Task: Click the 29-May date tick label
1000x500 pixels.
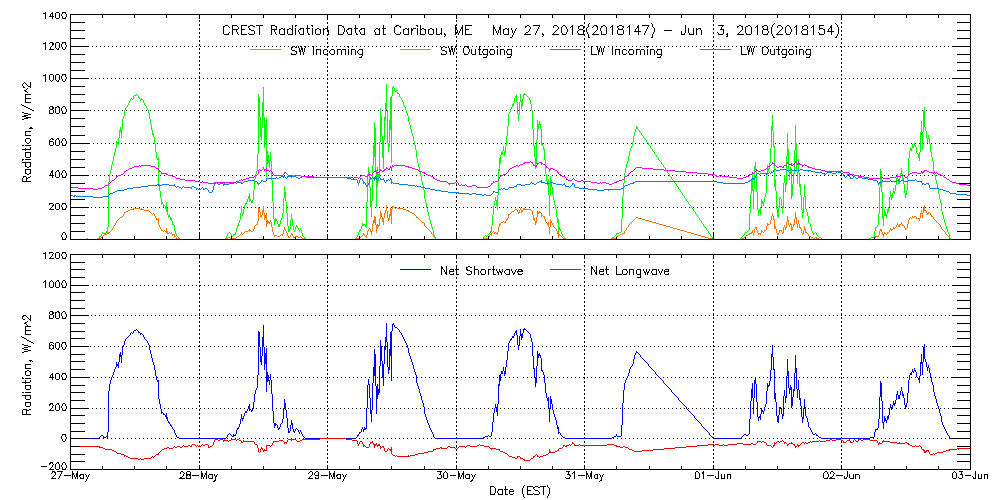Action: (x=328, y=476)
